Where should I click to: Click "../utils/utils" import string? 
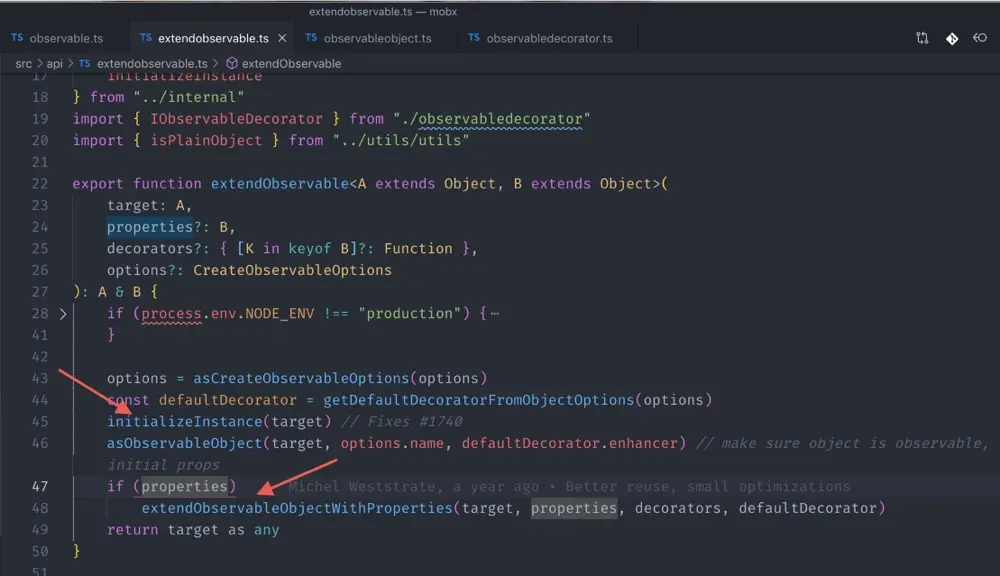coord(401,140)
